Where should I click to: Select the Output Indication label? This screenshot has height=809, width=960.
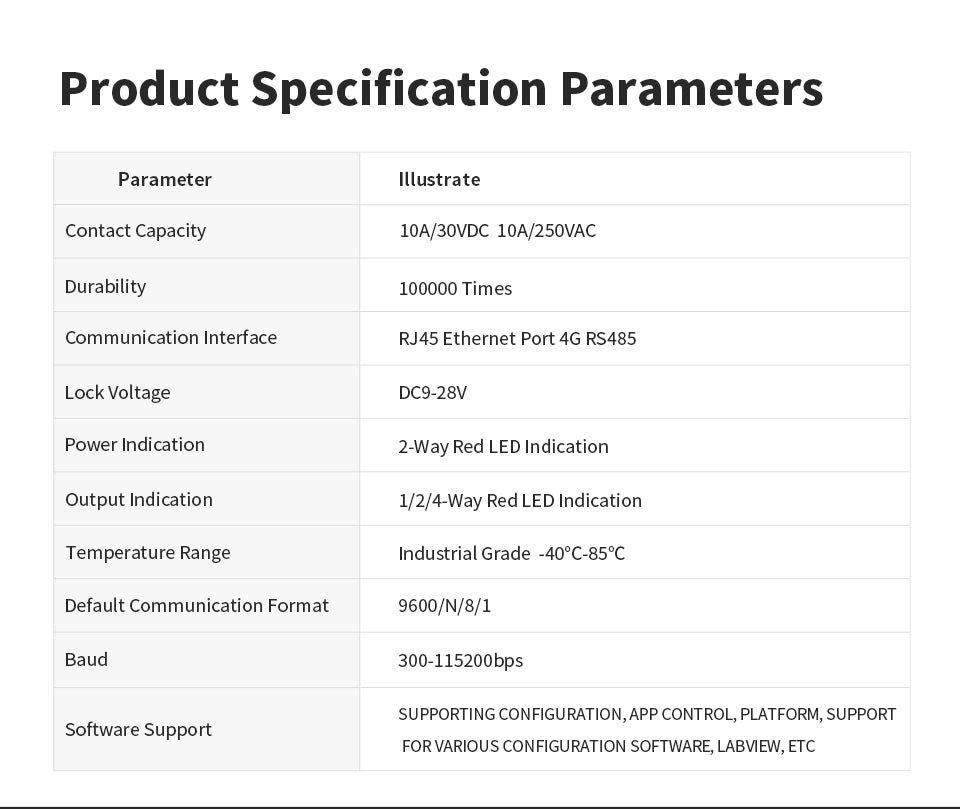tap(139, 500)
